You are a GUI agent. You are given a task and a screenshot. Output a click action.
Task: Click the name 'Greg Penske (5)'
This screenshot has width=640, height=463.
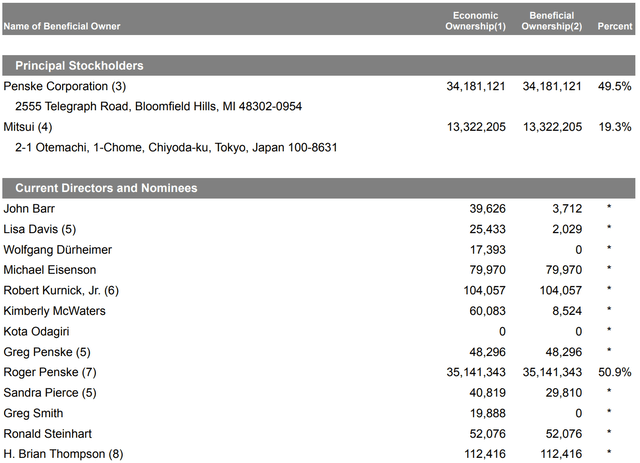click(x=47, y=352)
